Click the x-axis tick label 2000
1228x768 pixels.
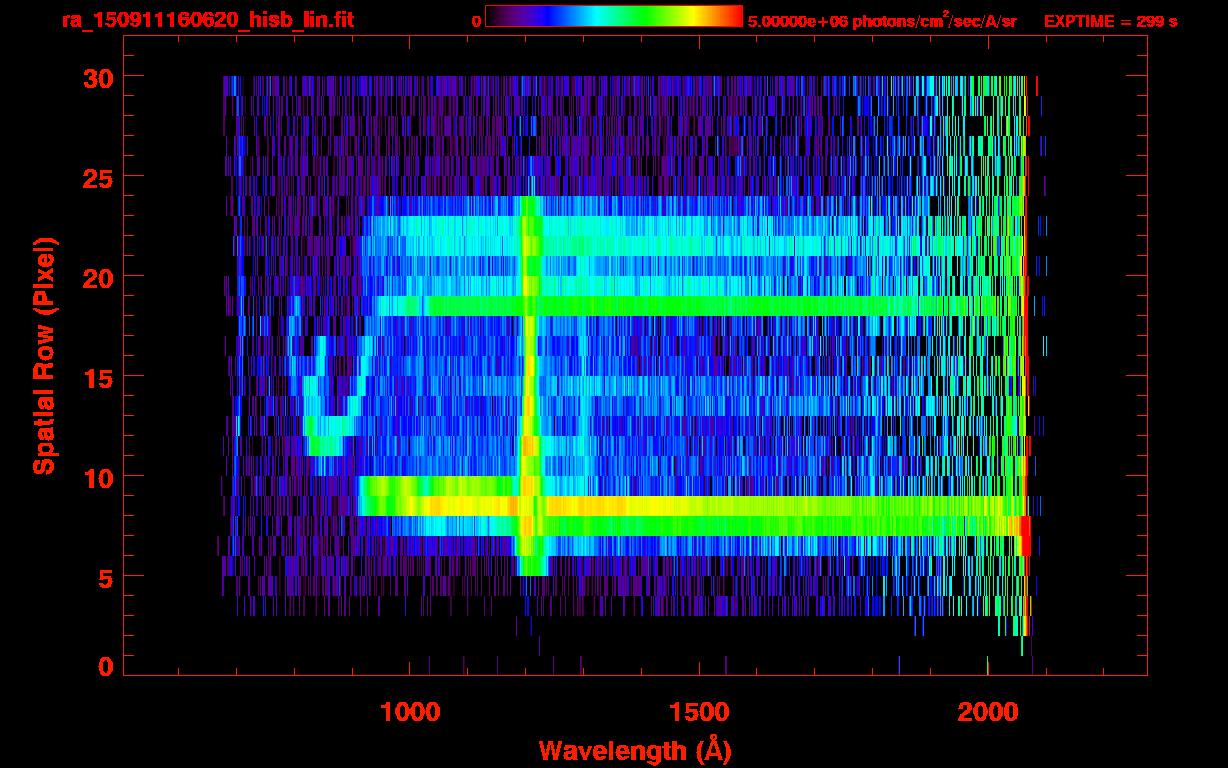(987, 712)
